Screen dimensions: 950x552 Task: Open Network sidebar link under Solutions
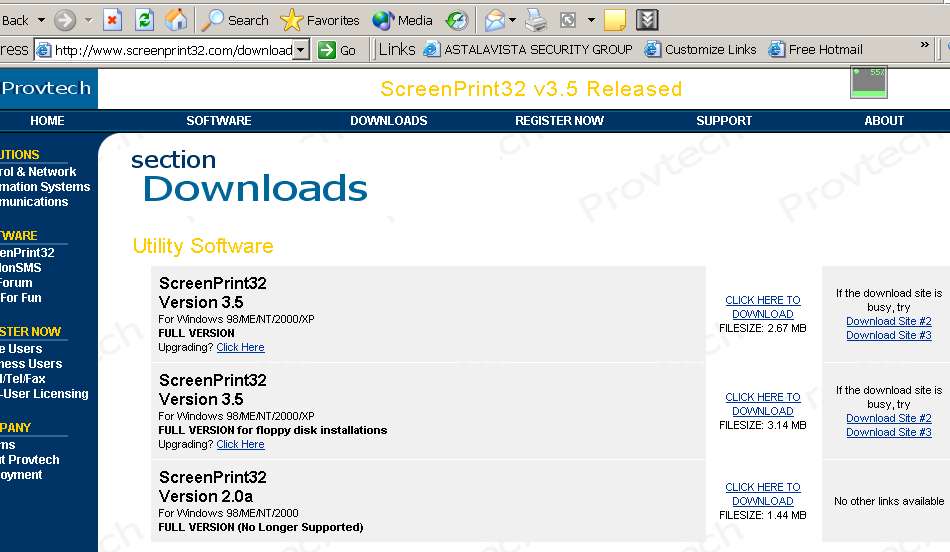38,171
